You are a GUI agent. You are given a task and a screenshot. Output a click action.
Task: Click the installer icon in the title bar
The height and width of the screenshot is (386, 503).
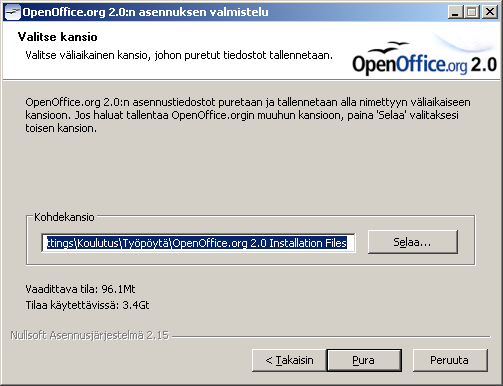pyautogui.click(x=12, y=12)
